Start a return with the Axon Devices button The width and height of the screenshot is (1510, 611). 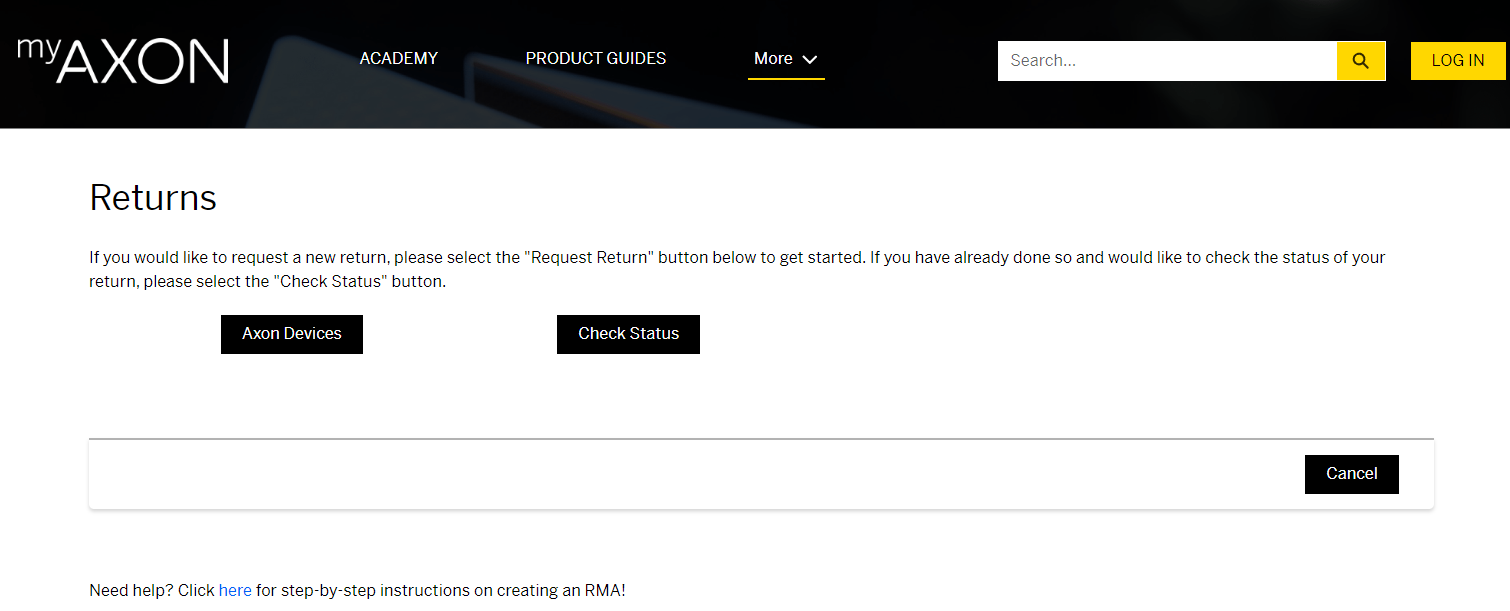[x=291, y=333]
